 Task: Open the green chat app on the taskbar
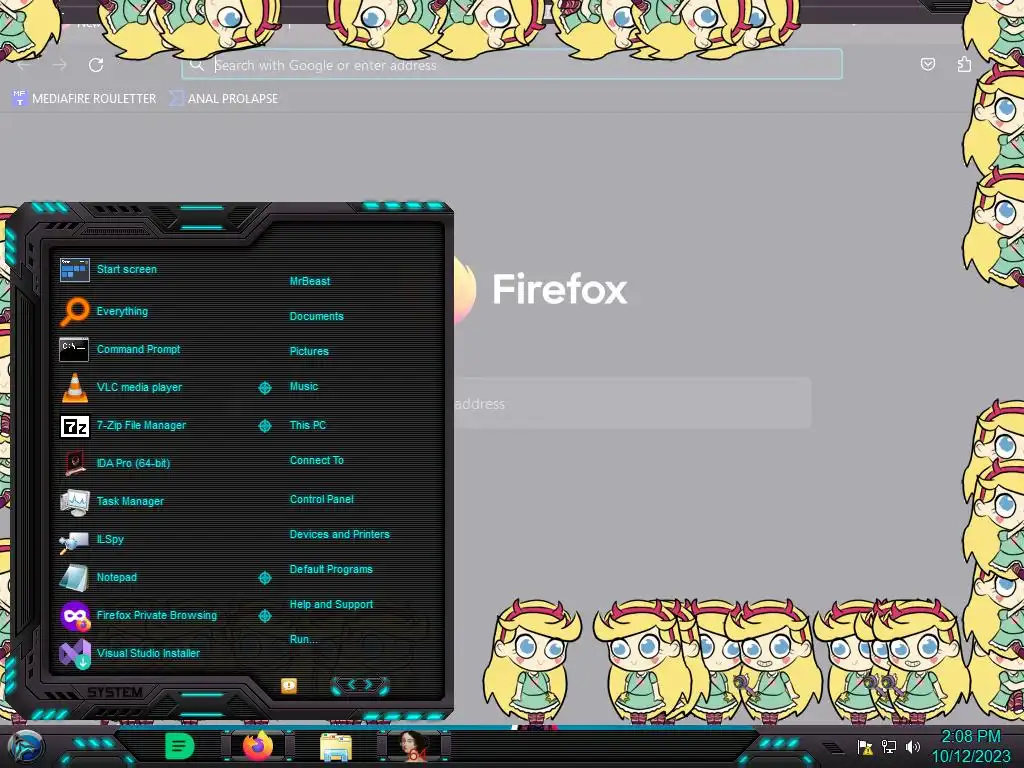pos(180,746)
